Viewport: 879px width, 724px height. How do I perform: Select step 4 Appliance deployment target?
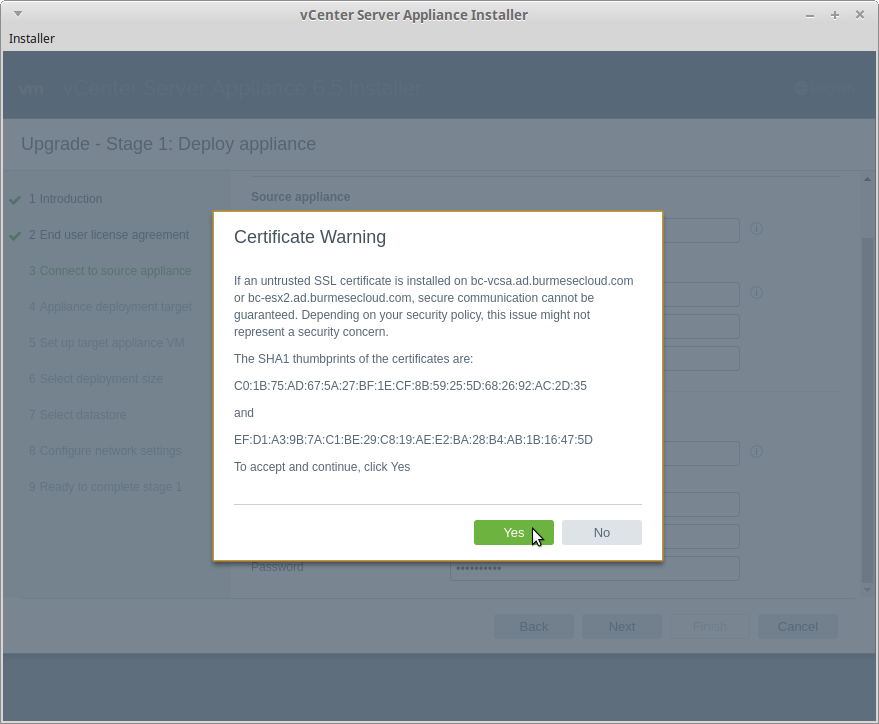click(110, 307)
